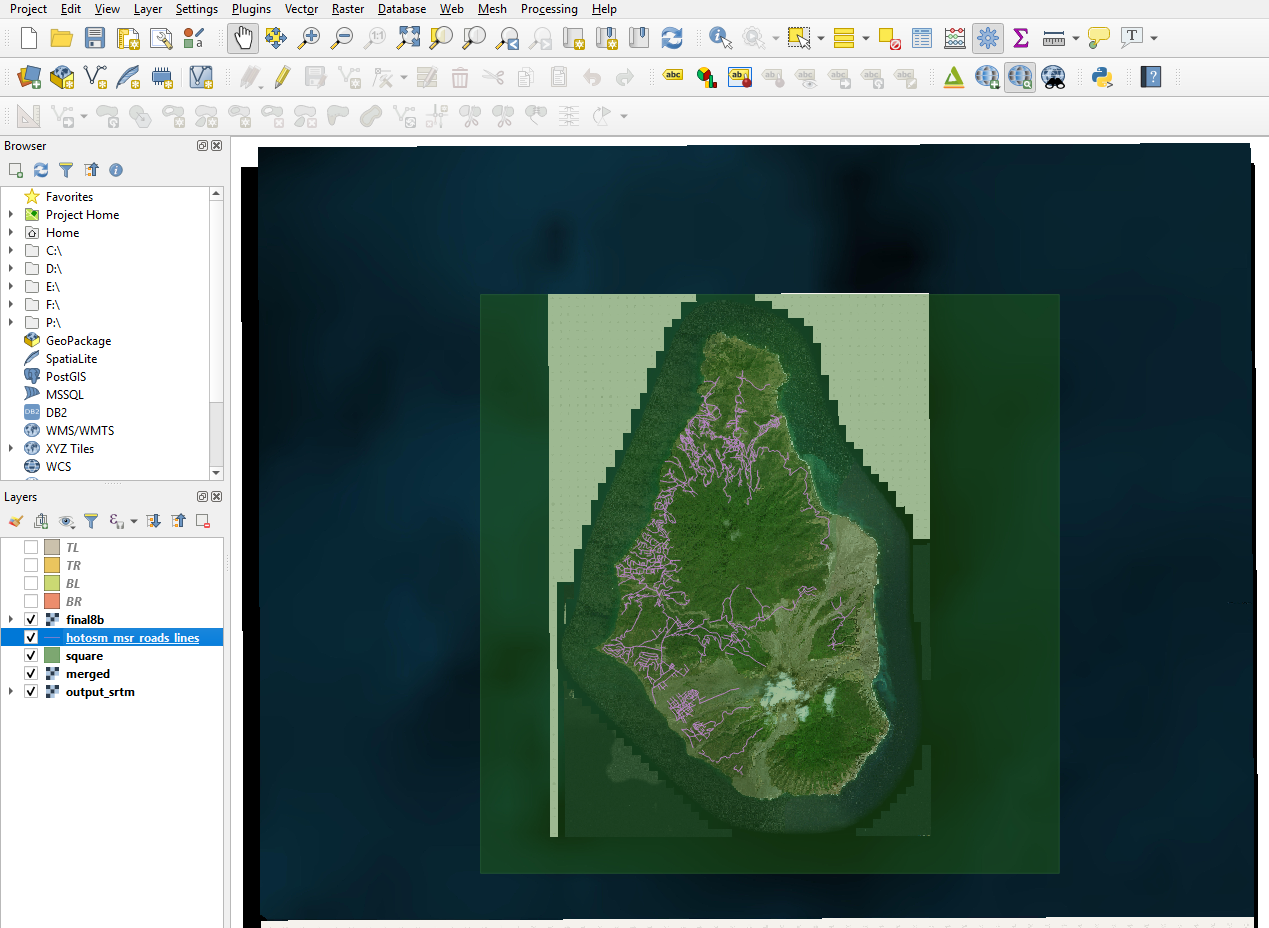Select the Identify Features tool

[720, 38]
